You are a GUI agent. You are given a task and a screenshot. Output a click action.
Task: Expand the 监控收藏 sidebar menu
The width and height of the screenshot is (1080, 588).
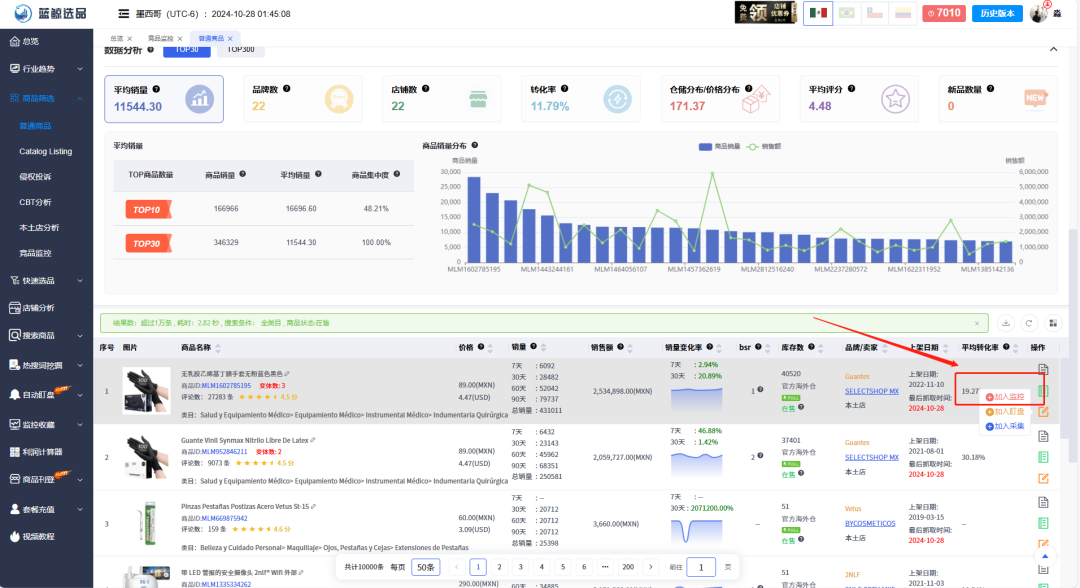tap(46, 425)
